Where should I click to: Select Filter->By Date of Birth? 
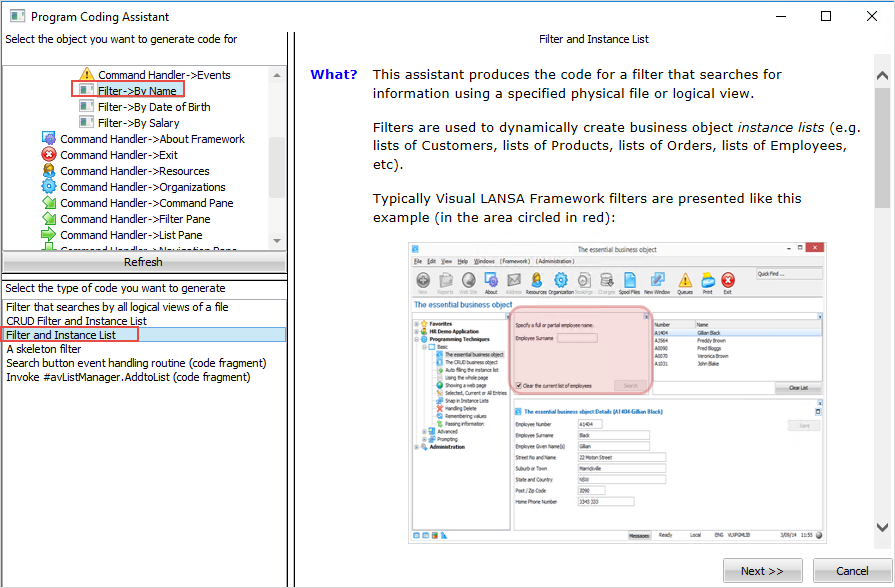click(x=154, y=107)
